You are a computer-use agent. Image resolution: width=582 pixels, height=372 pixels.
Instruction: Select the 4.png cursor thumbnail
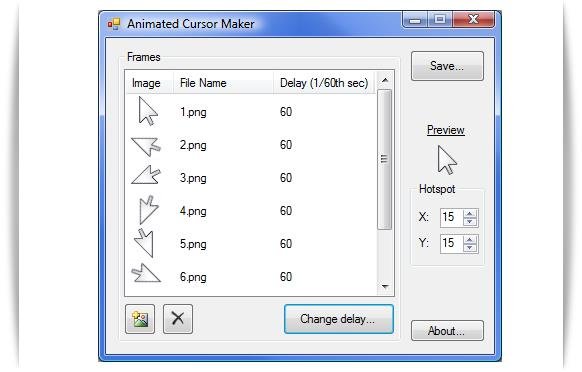[x=148, y=209]
